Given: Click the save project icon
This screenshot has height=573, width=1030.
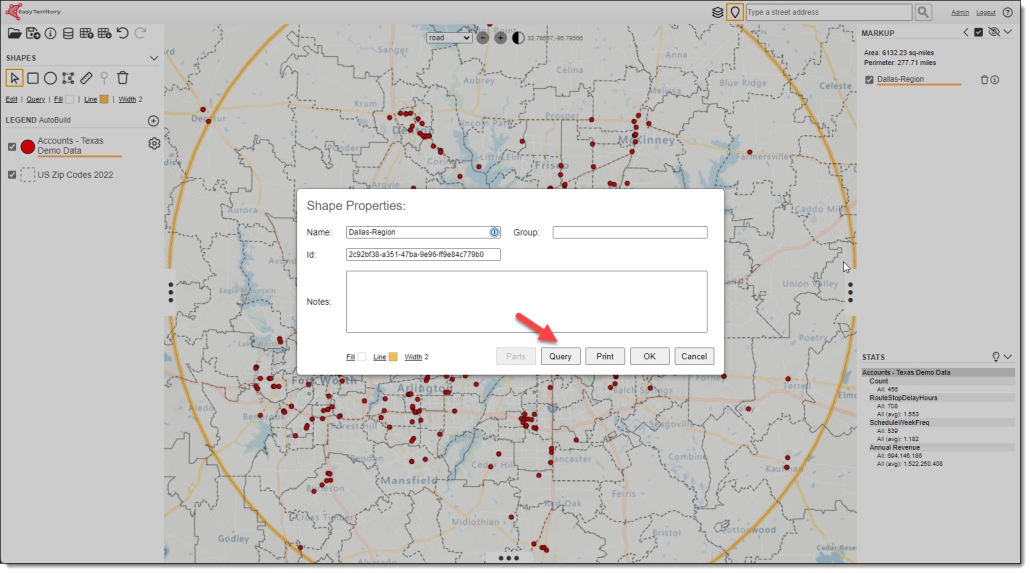Looking at the screenshot, I should 33,33.
